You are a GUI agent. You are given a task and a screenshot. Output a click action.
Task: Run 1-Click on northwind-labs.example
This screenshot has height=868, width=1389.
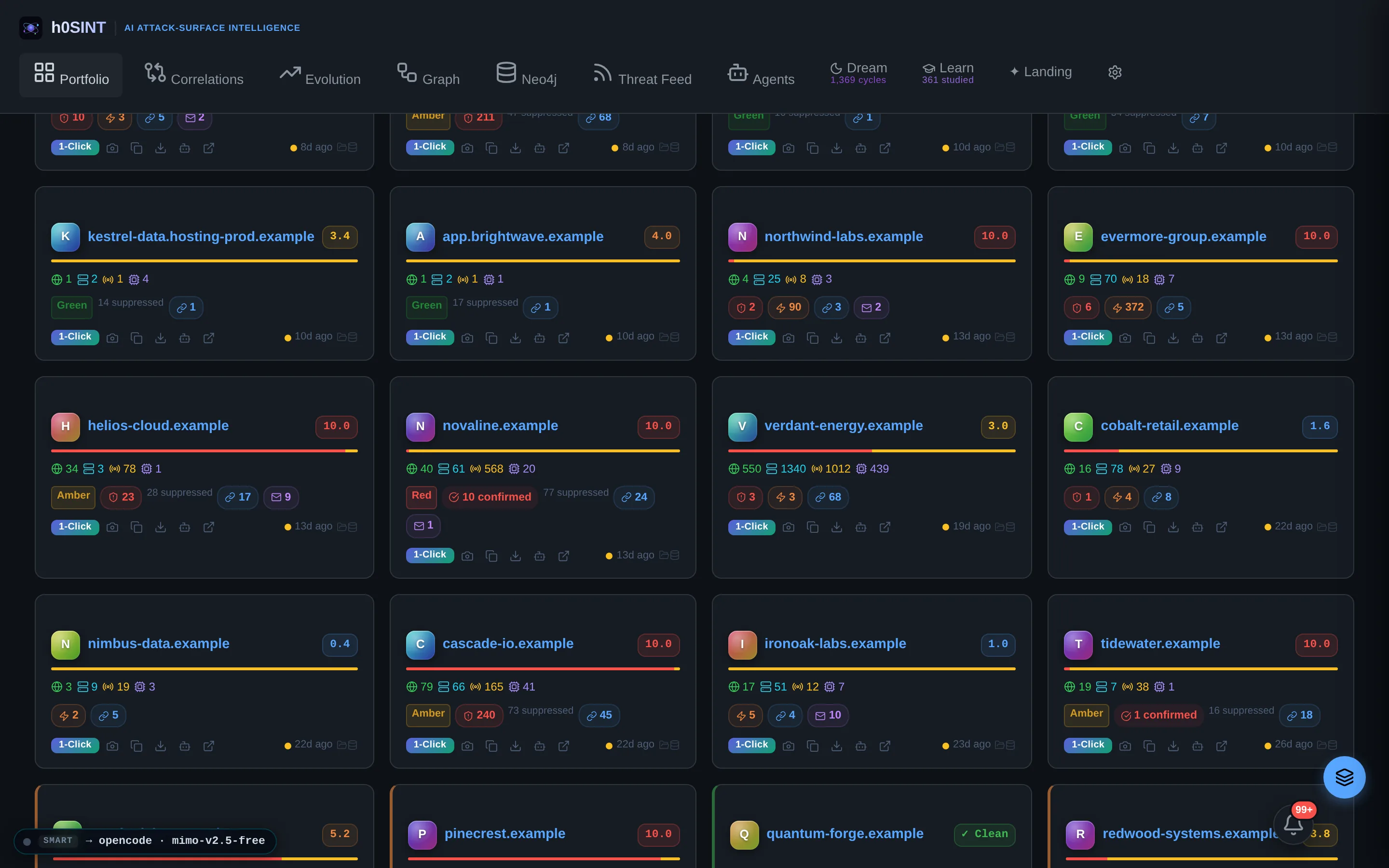751,337
